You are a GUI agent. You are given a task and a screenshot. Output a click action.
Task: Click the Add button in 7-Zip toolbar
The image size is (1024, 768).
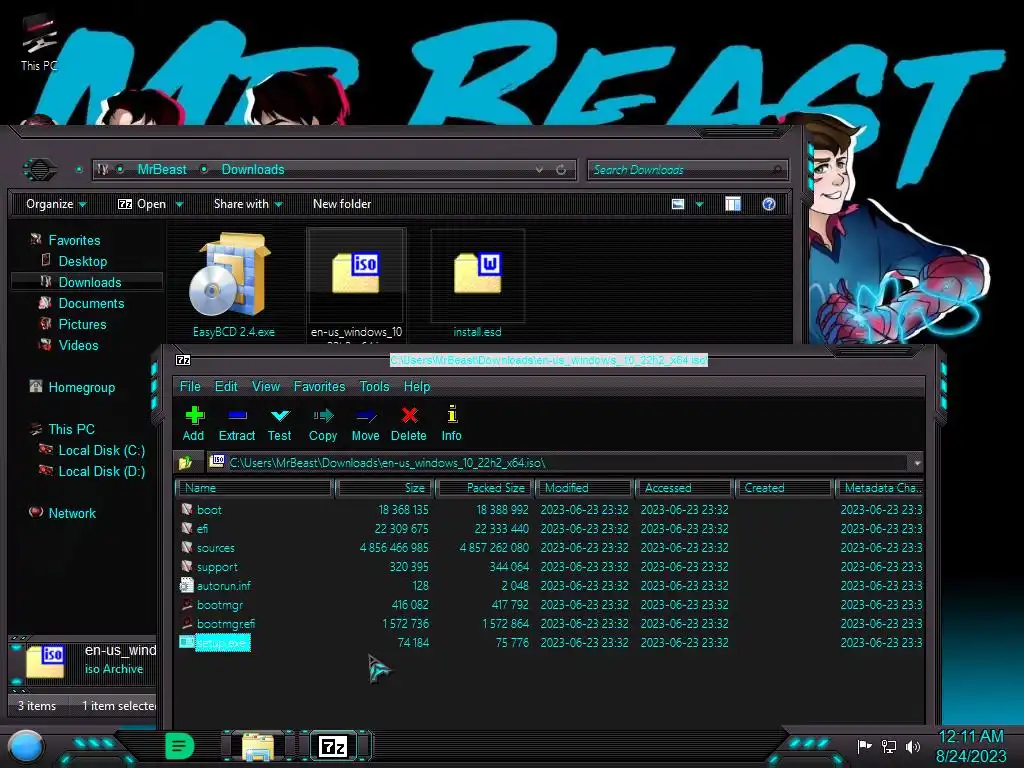click(193, 424)
